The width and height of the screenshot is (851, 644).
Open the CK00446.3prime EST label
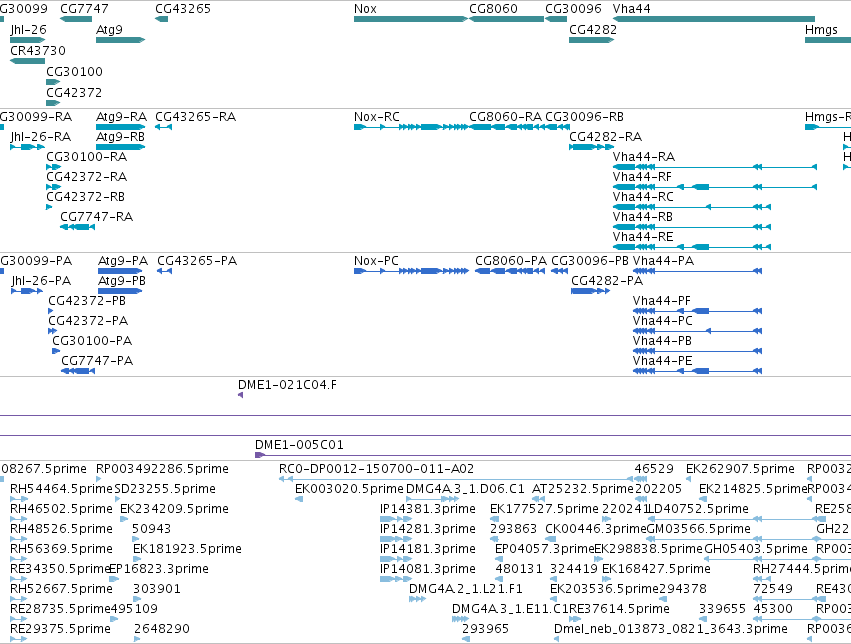(x=596, y=529)
